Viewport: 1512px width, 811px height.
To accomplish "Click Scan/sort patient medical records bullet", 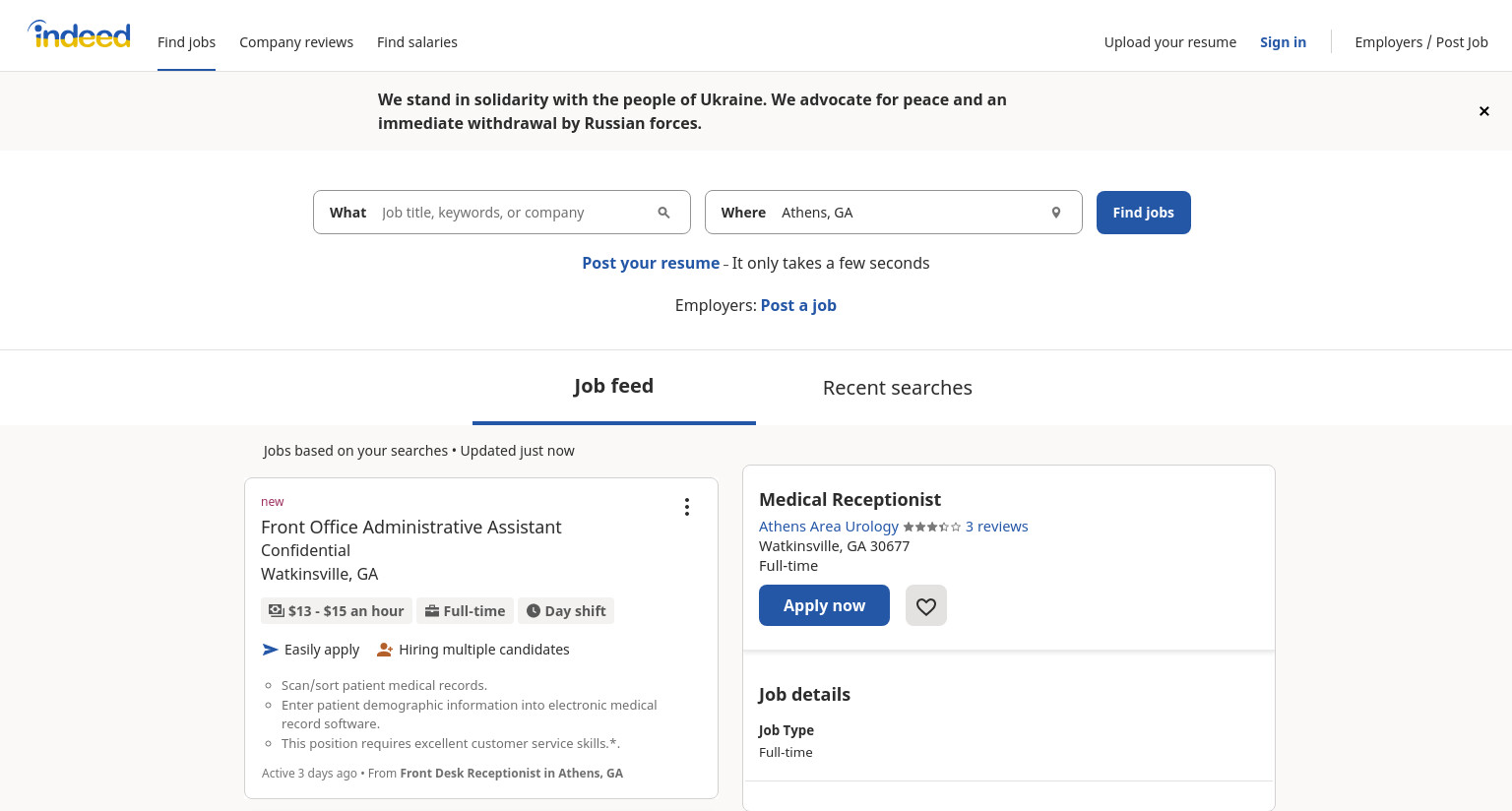I will point(384,685).
